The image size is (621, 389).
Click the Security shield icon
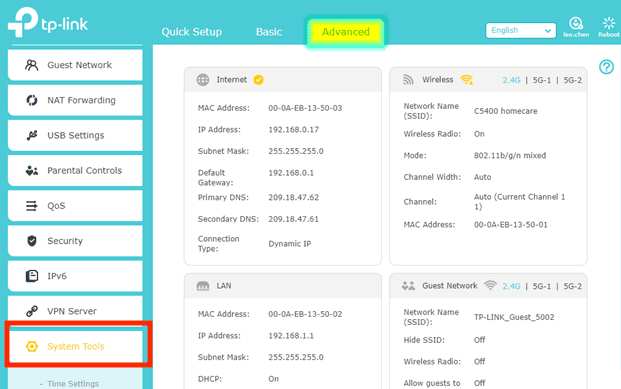tap(32, 241)
